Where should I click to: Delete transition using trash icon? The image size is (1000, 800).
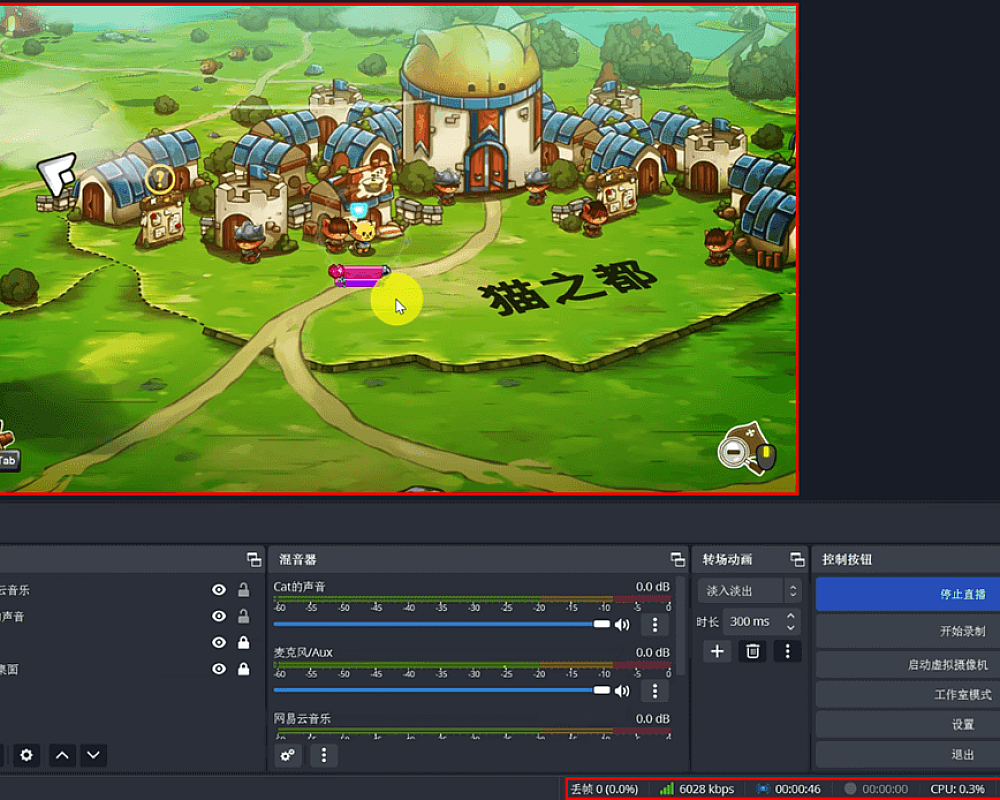(752, 651)
